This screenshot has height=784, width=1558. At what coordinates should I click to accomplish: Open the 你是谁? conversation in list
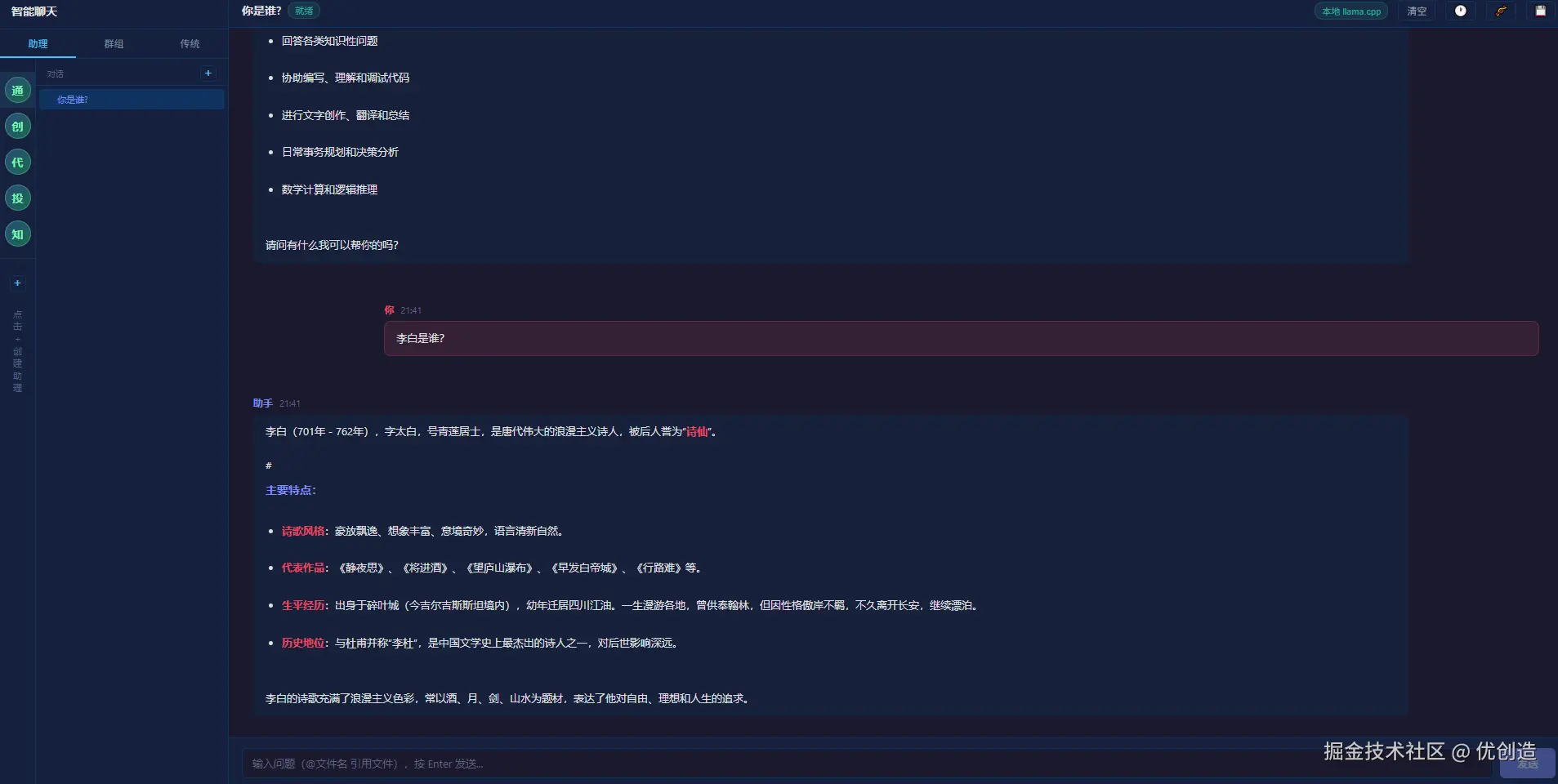[x=132, y=100]
